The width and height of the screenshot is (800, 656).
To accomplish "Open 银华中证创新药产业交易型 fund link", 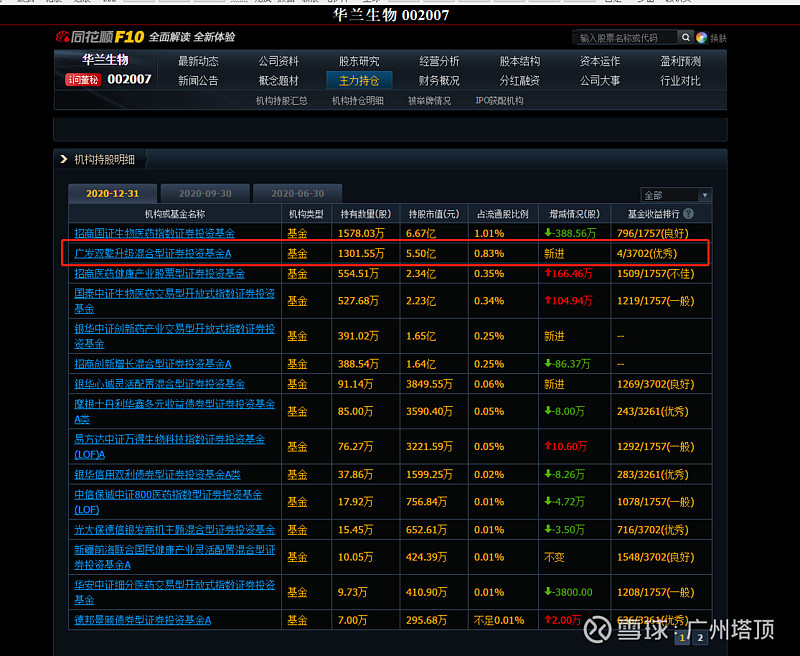I will 174,336.
